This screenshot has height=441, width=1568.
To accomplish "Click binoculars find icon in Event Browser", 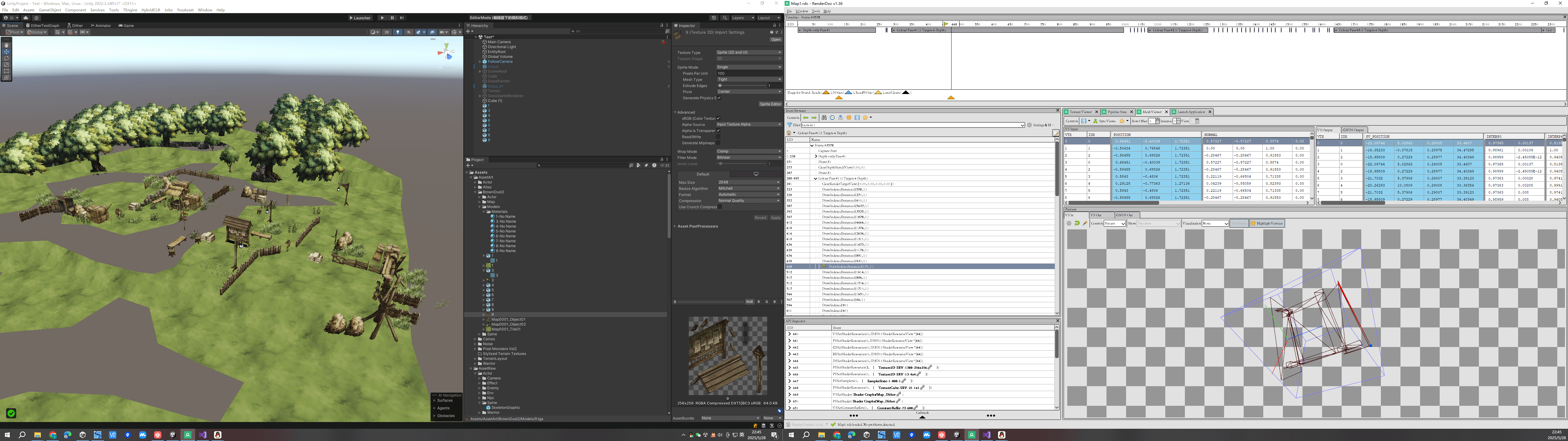I will click(x=824, y=118).
